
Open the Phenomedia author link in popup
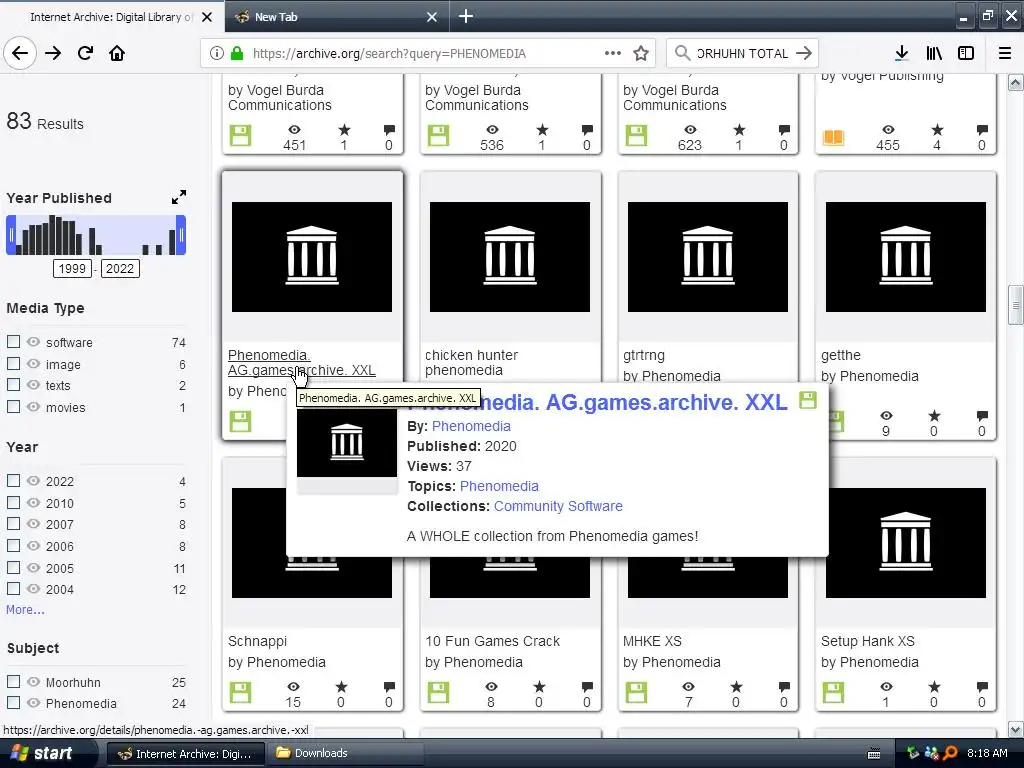click(x=471, y=426)
